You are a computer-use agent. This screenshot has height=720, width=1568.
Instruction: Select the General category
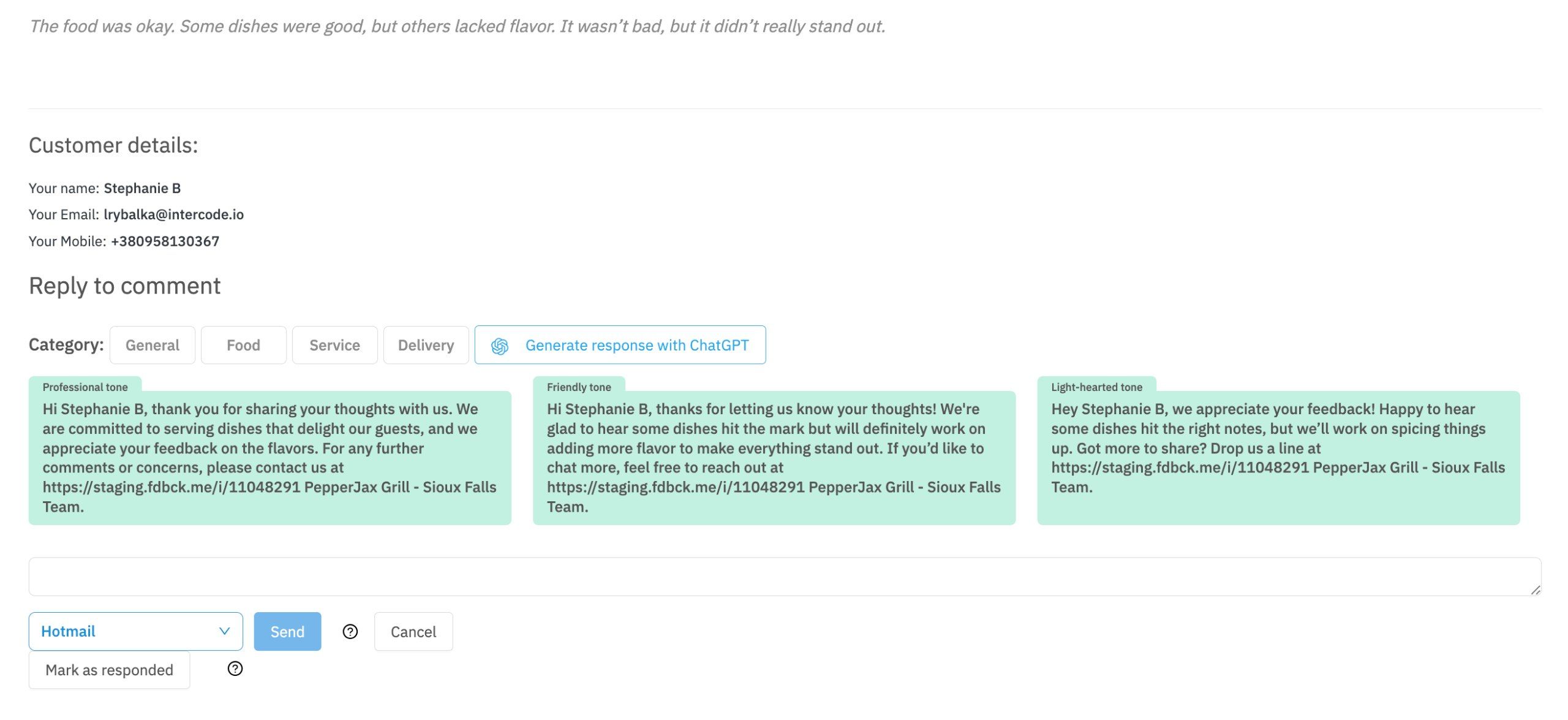[x=153, y=346]
